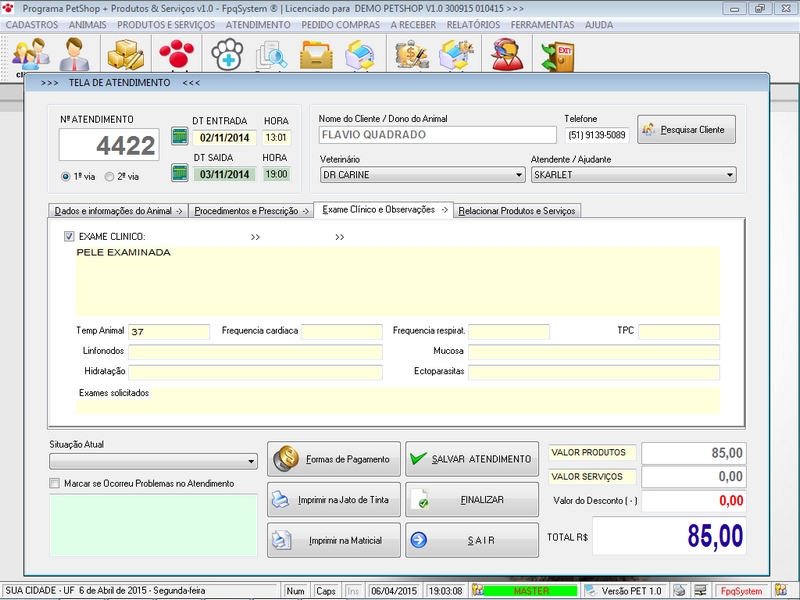Open calendar icon beside DT SAIDA
This screenshot has height=600, width=800.
point(180,173)
